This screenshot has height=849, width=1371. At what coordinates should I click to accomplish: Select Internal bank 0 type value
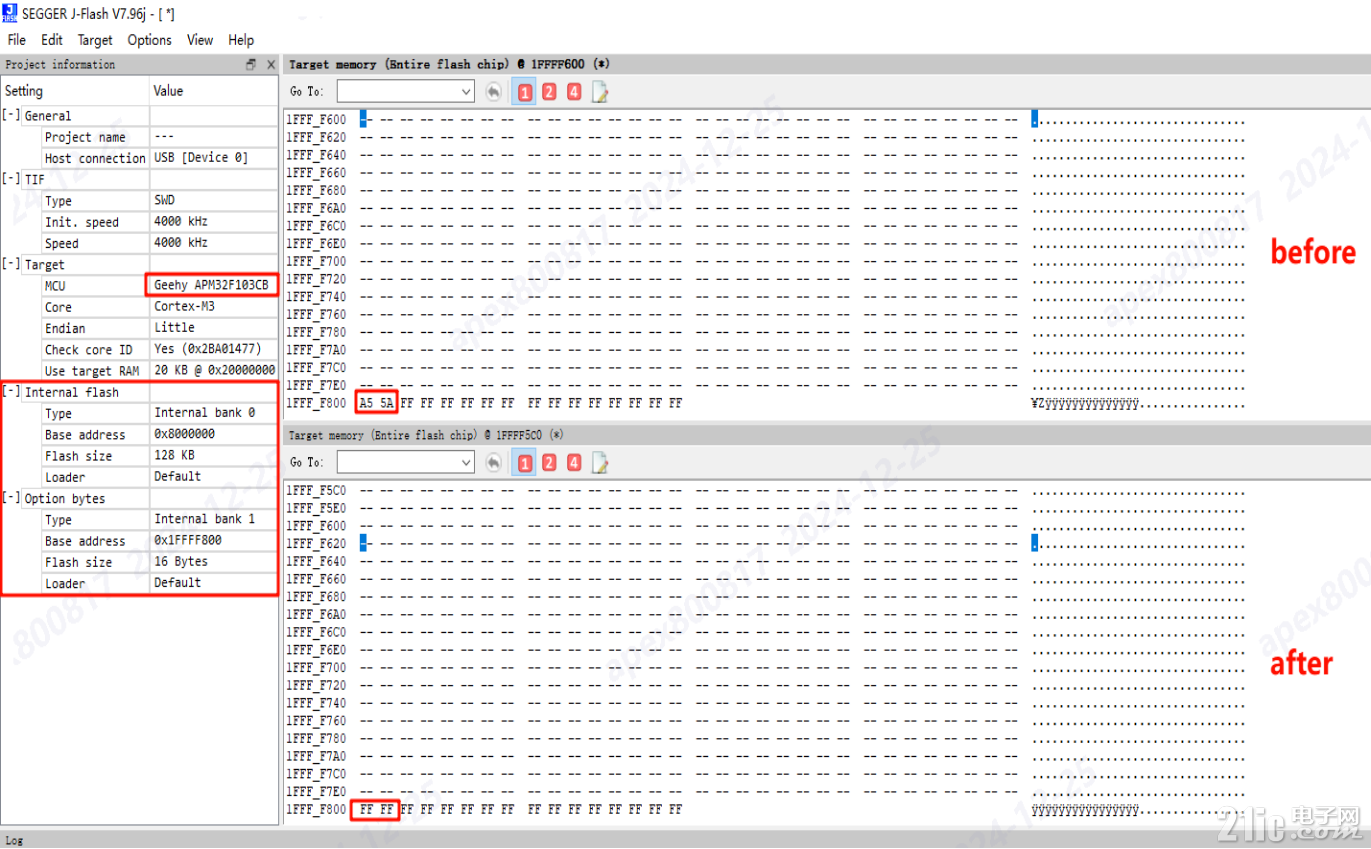[x=204, y=413]
